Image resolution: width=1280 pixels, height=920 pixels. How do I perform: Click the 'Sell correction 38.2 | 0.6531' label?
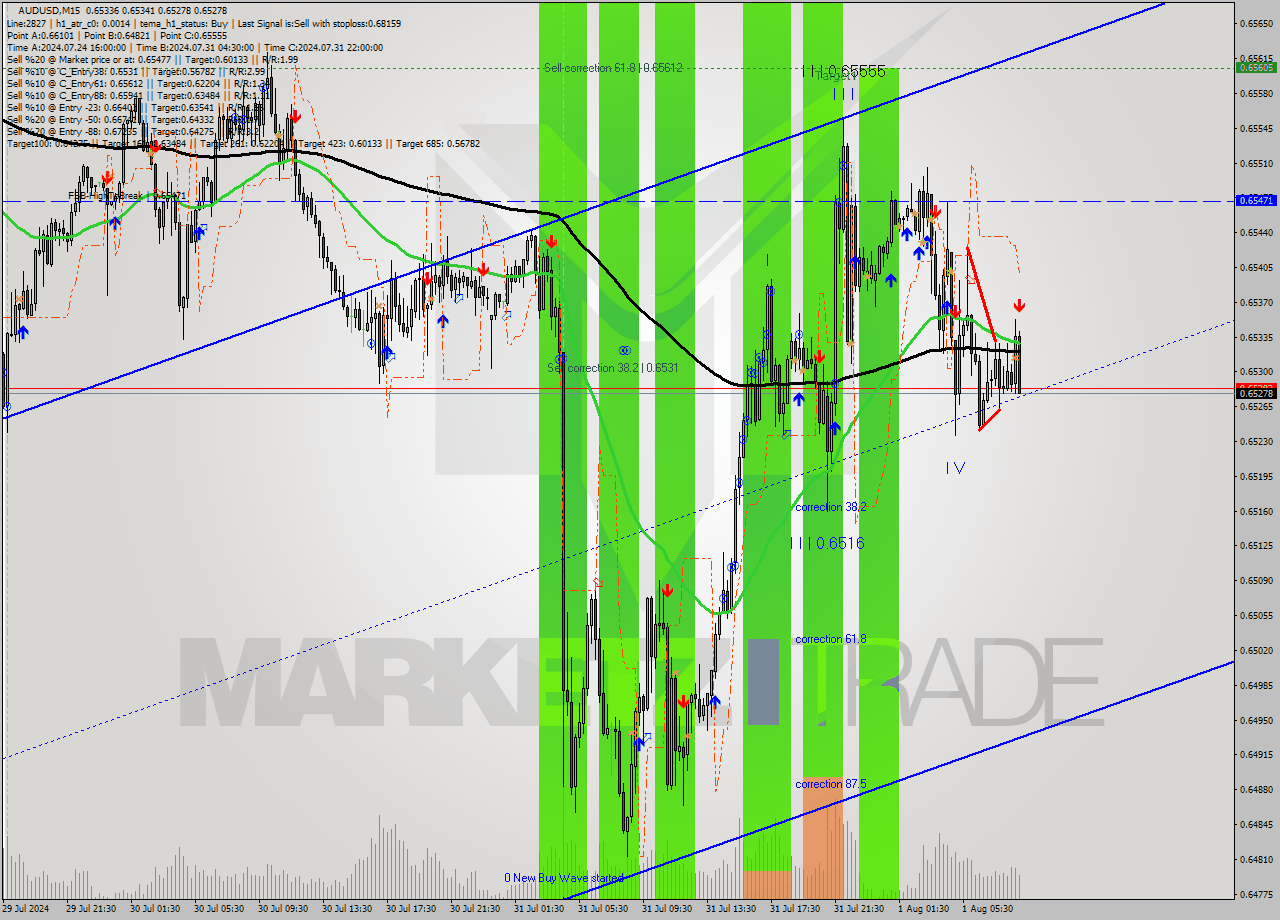click(x=613, y=368)
